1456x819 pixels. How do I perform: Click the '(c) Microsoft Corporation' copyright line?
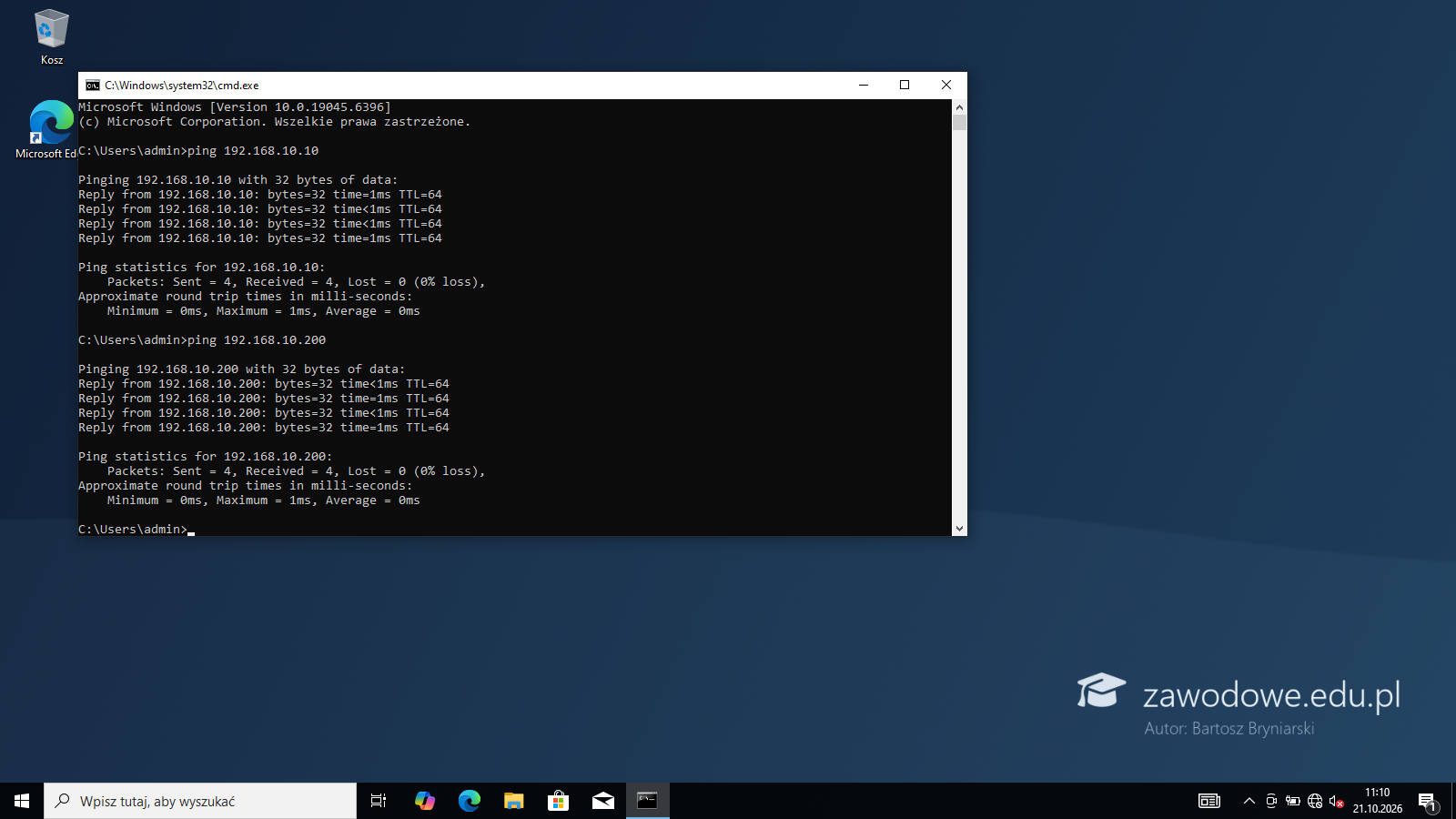pos(275,122)
